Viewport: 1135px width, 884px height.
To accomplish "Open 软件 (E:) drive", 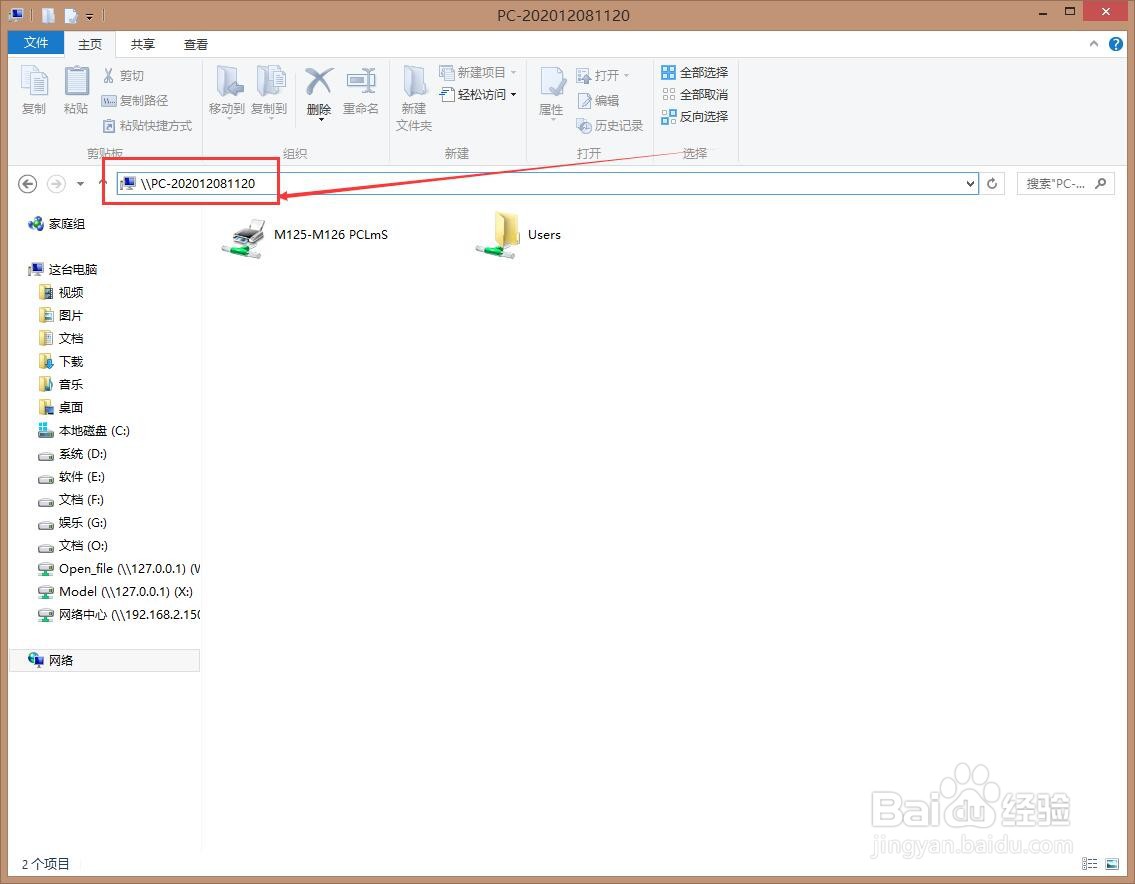I will point(72,477).
